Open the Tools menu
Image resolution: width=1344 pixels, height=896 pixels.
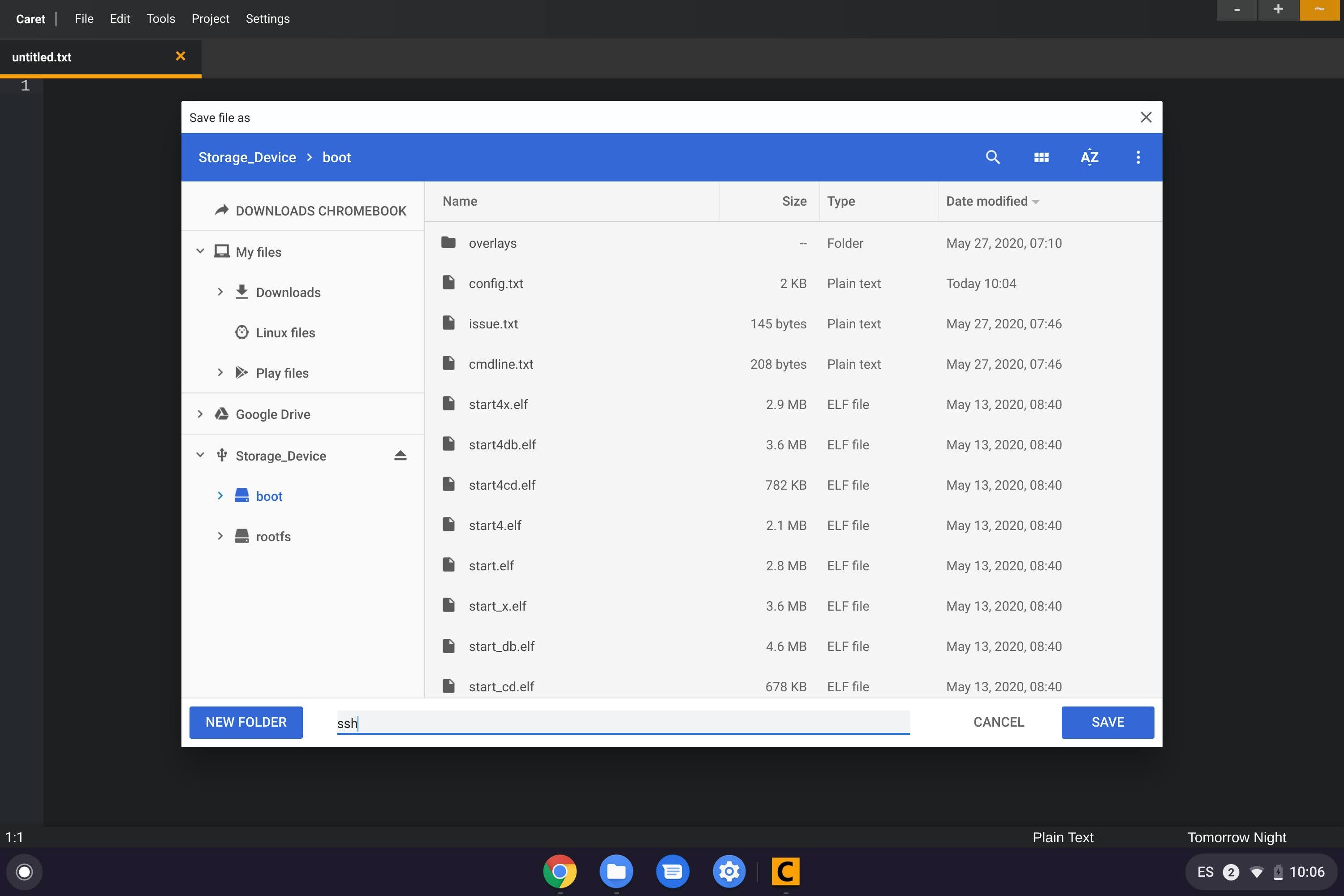pos(160,18)
